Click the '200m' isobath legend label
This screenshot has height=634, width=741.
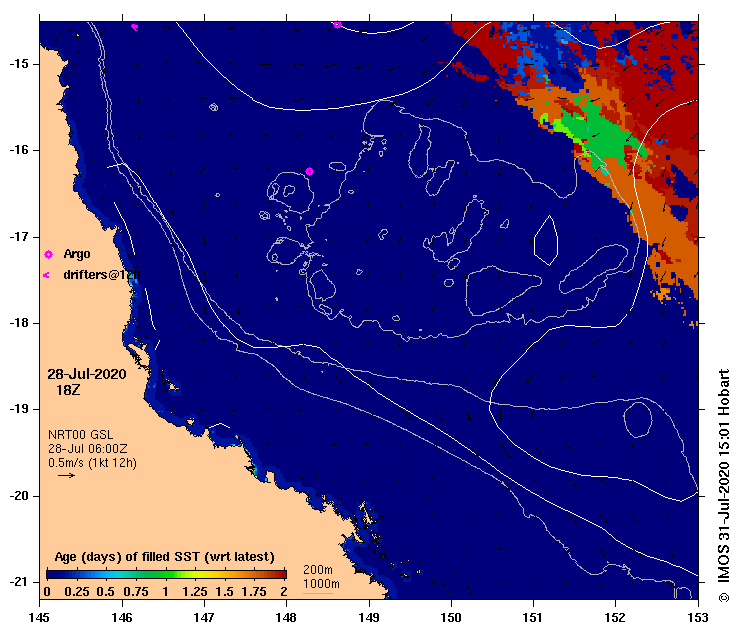coord(318,570)
